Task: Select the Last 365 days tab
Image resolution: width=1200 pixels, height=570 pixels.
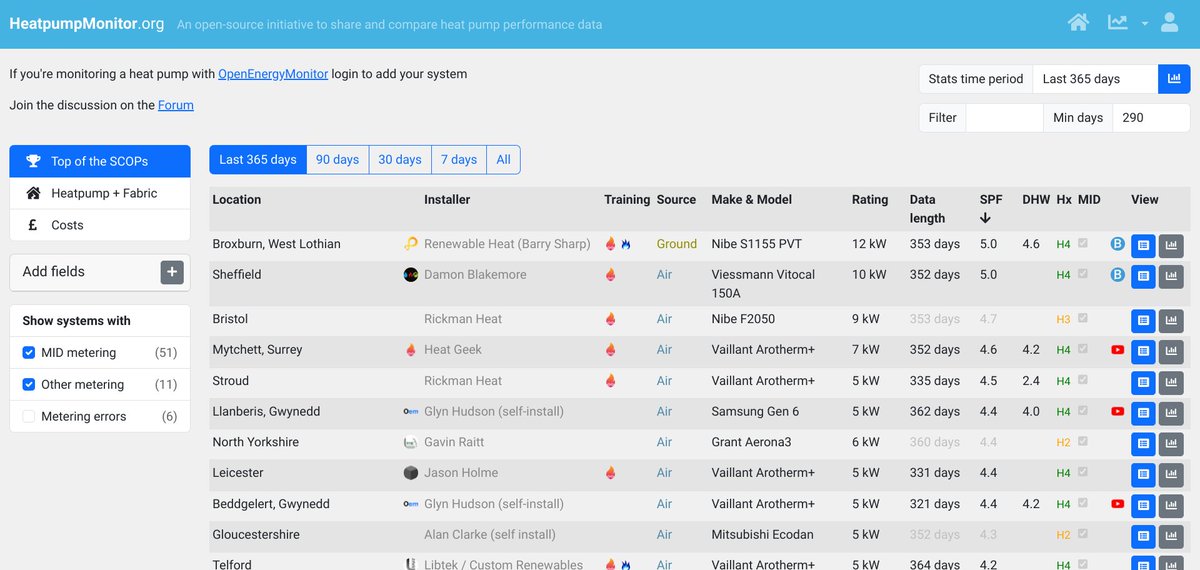Action: [x=258, y=160]
